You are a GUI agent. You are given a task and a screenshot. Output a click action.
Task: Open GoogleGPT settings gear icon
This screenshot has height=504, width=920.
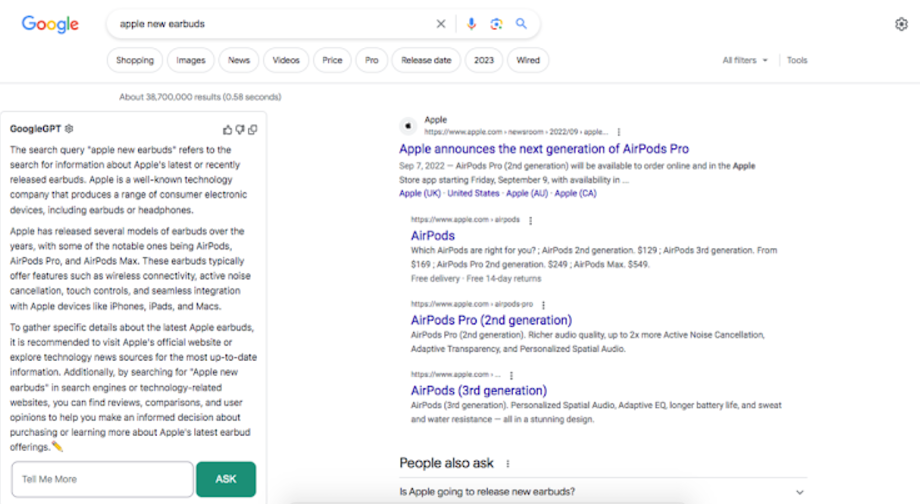(x=69, y=128)
